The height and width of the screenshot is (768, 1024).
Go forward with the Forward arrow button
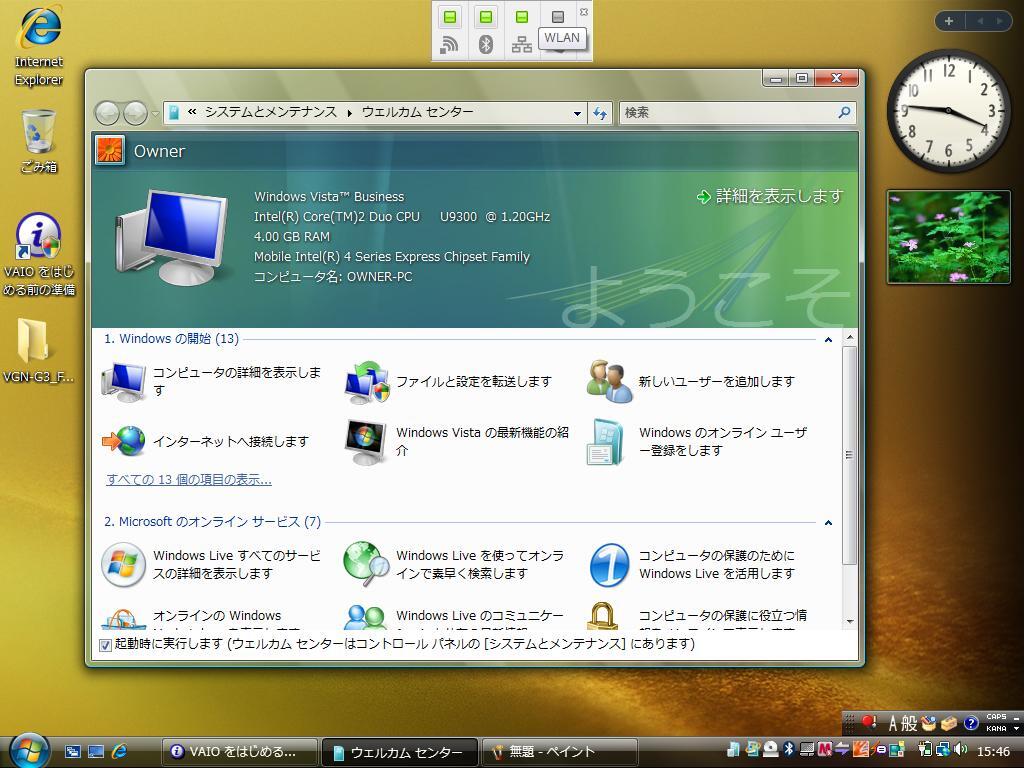coord(135,113)
